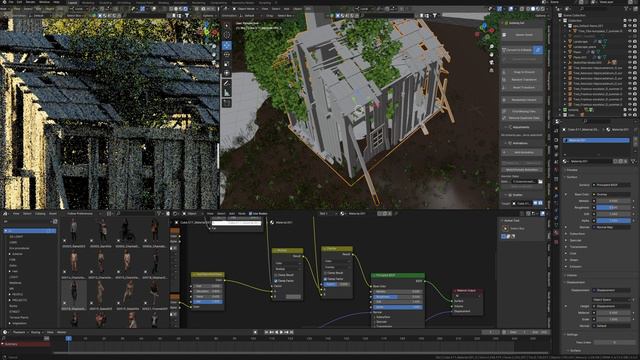This screenshot has height=360, width=640.
Task: Jump to last frame in timeline
Action: tap(291, 332)
